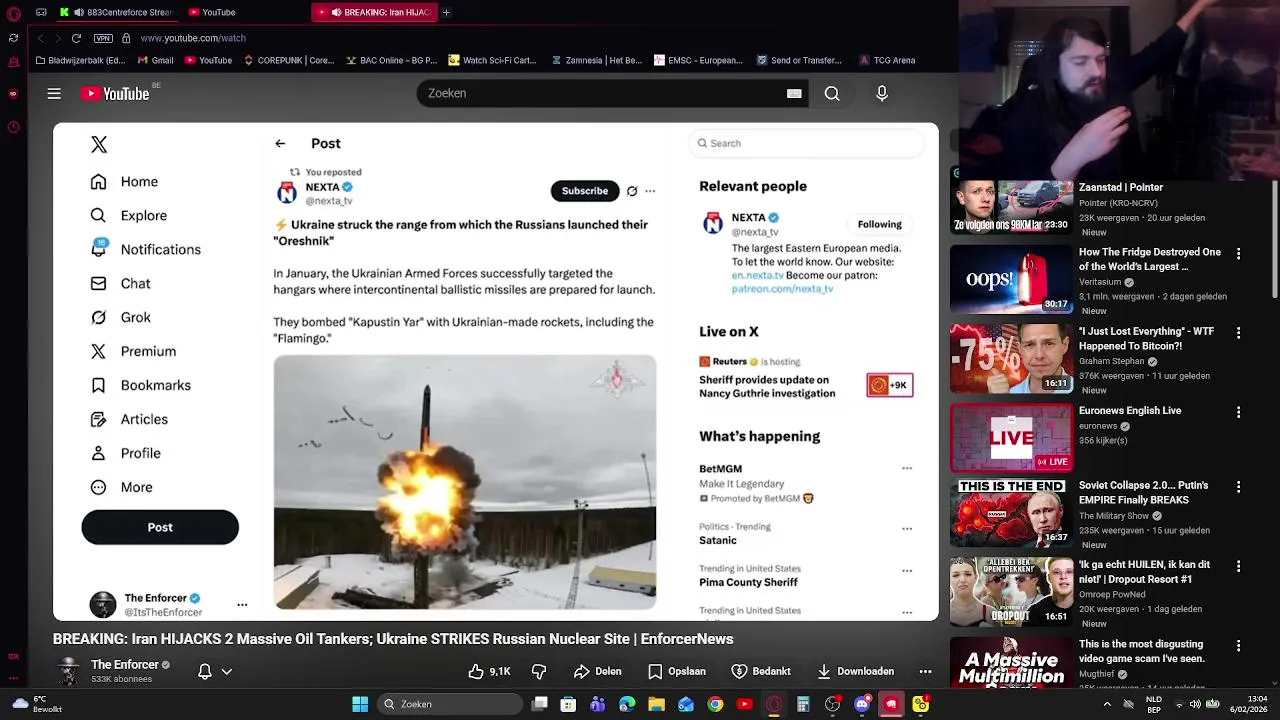Viewport: 1280px width, 720px height.
Task: Share the video via Delen button
Action: 598,671
